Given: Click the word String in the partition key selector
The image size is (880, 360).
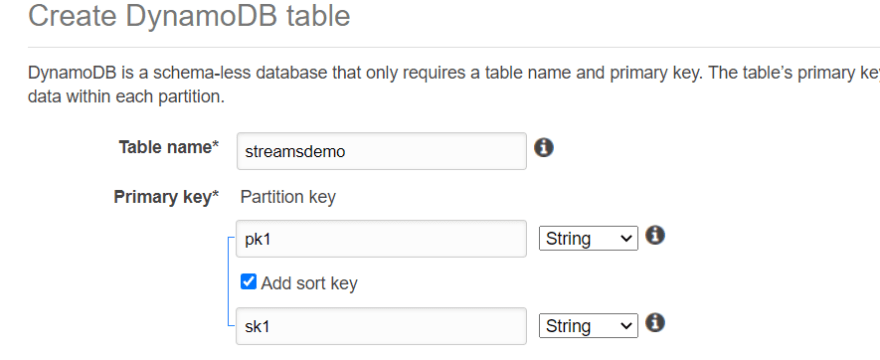Looking at the screenshot, I should (x=568, y=239).
